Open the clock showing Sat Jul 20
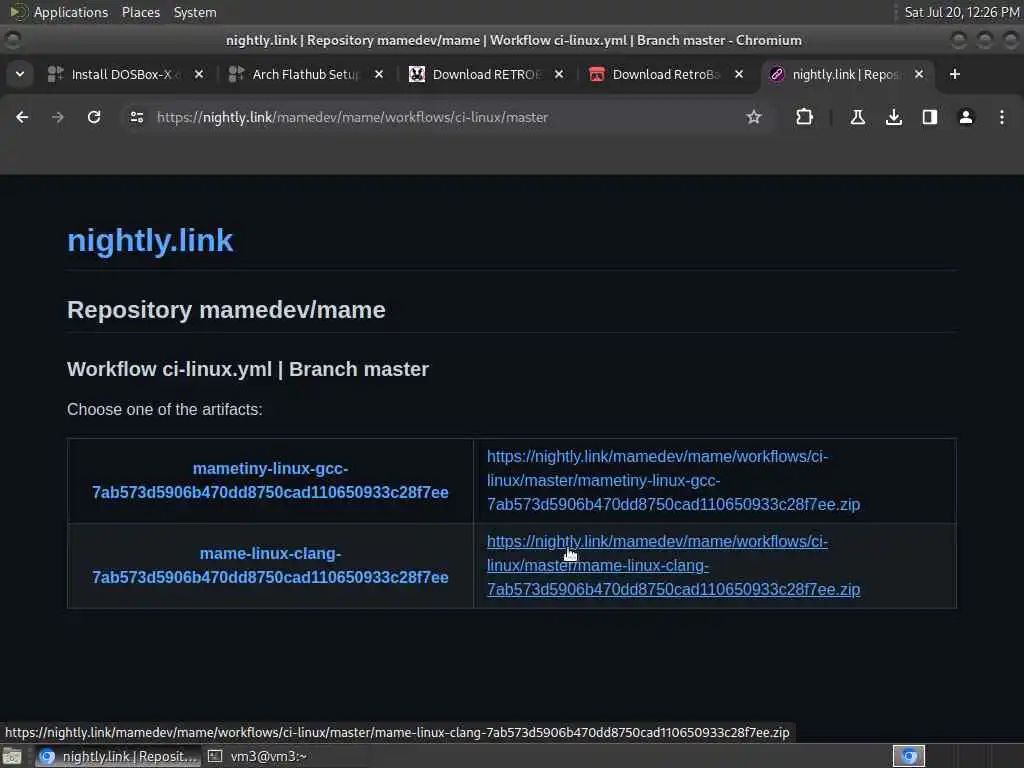Image resolution: width=1024 pixels, height=768 pixels. pyautogui.click(x=961, y=12)
